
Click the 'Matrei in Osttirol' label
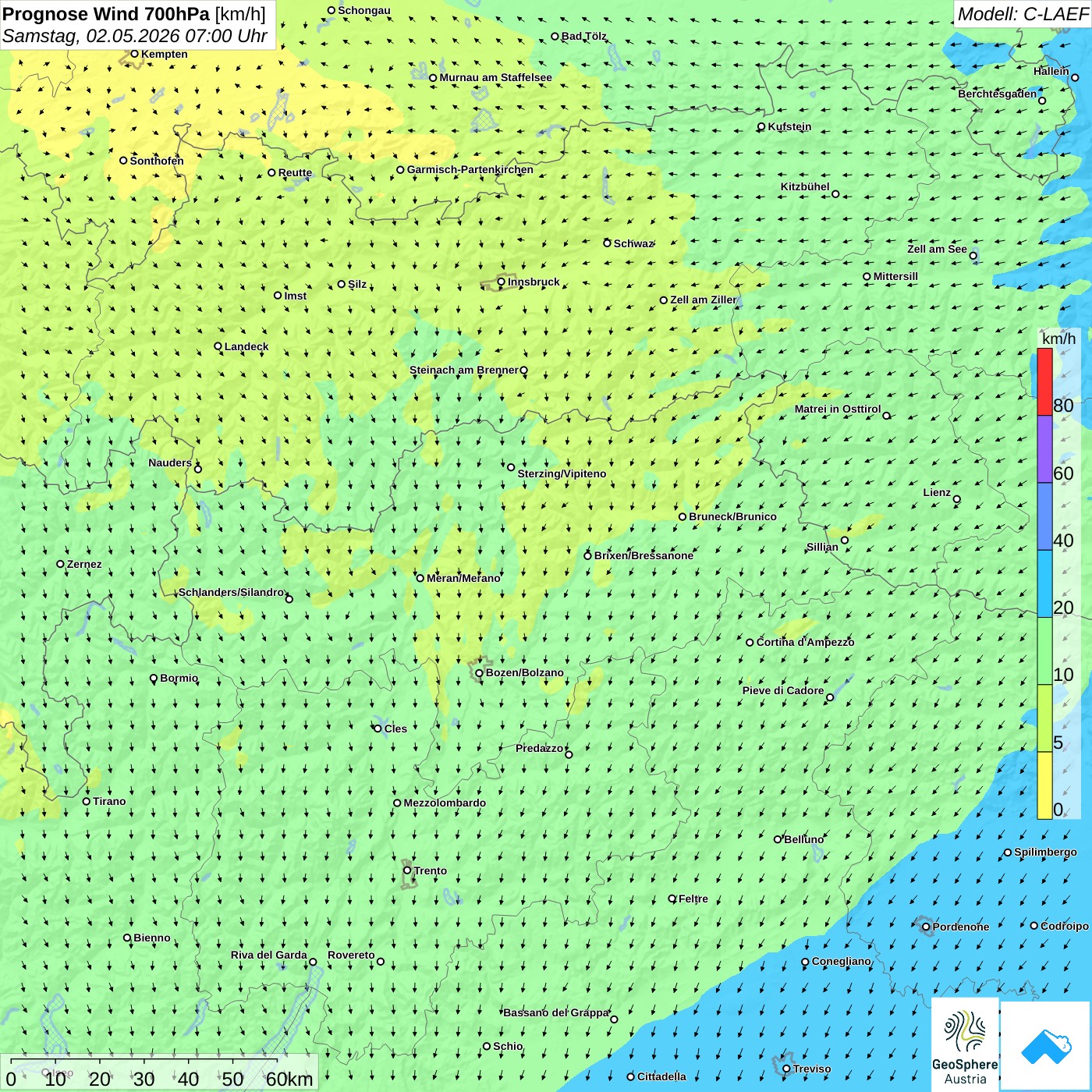(x=838, y=409)
